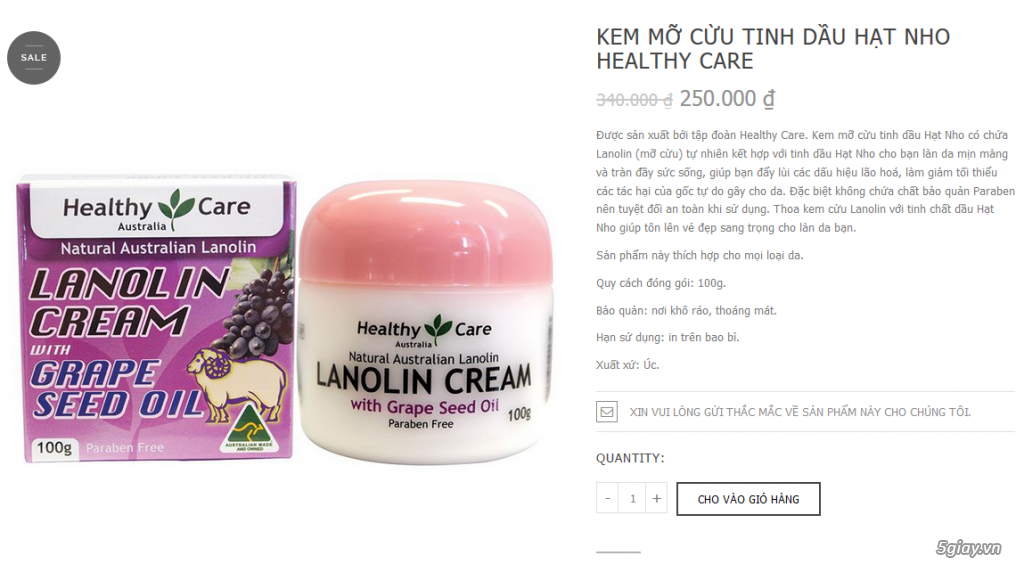Click the purple Lanolin Cream box image

click(x=155, y=318)
